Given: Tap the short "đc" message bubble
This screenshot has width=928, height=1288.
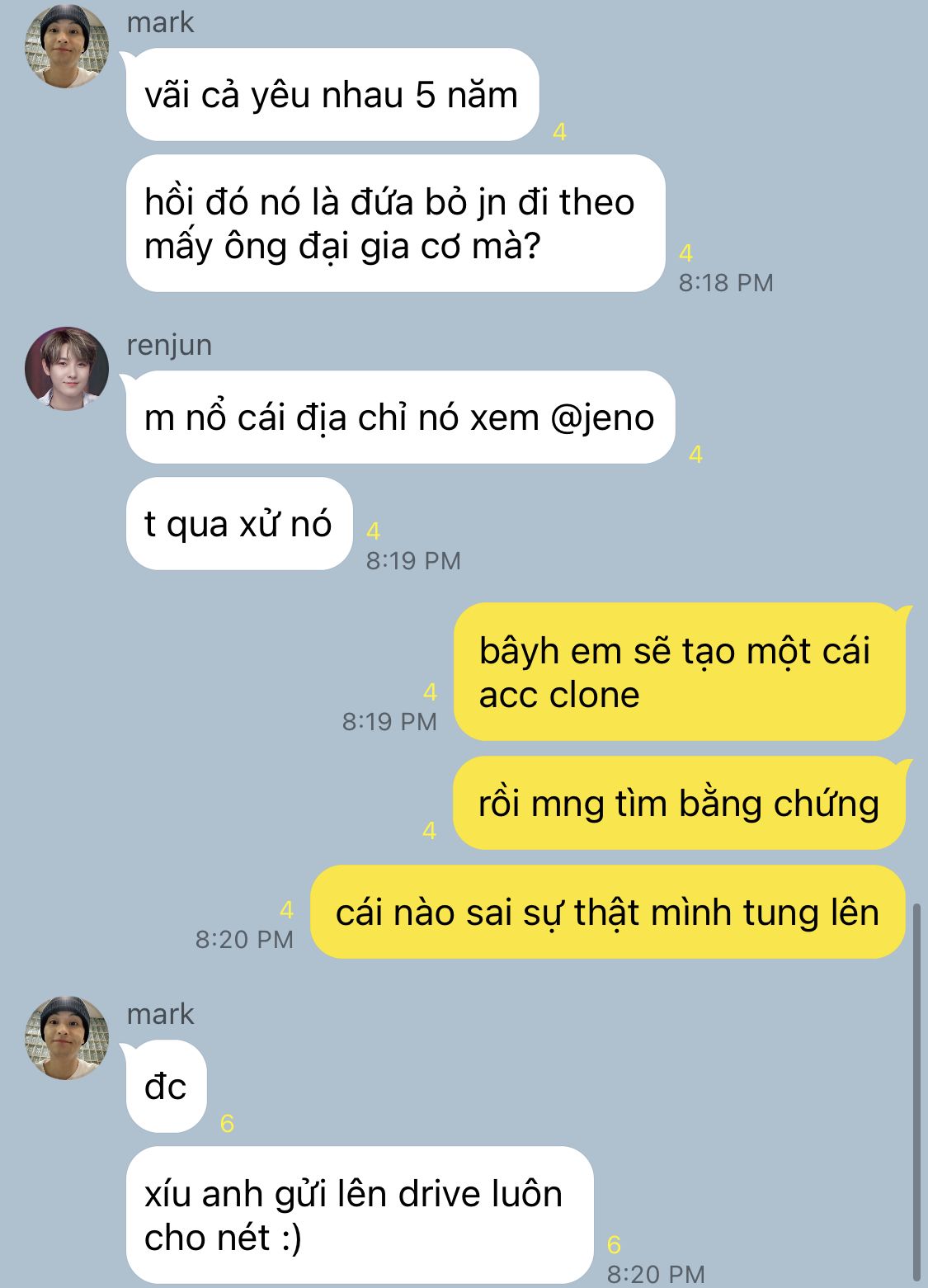Looking at the screenshot, I should [166, 1087].
